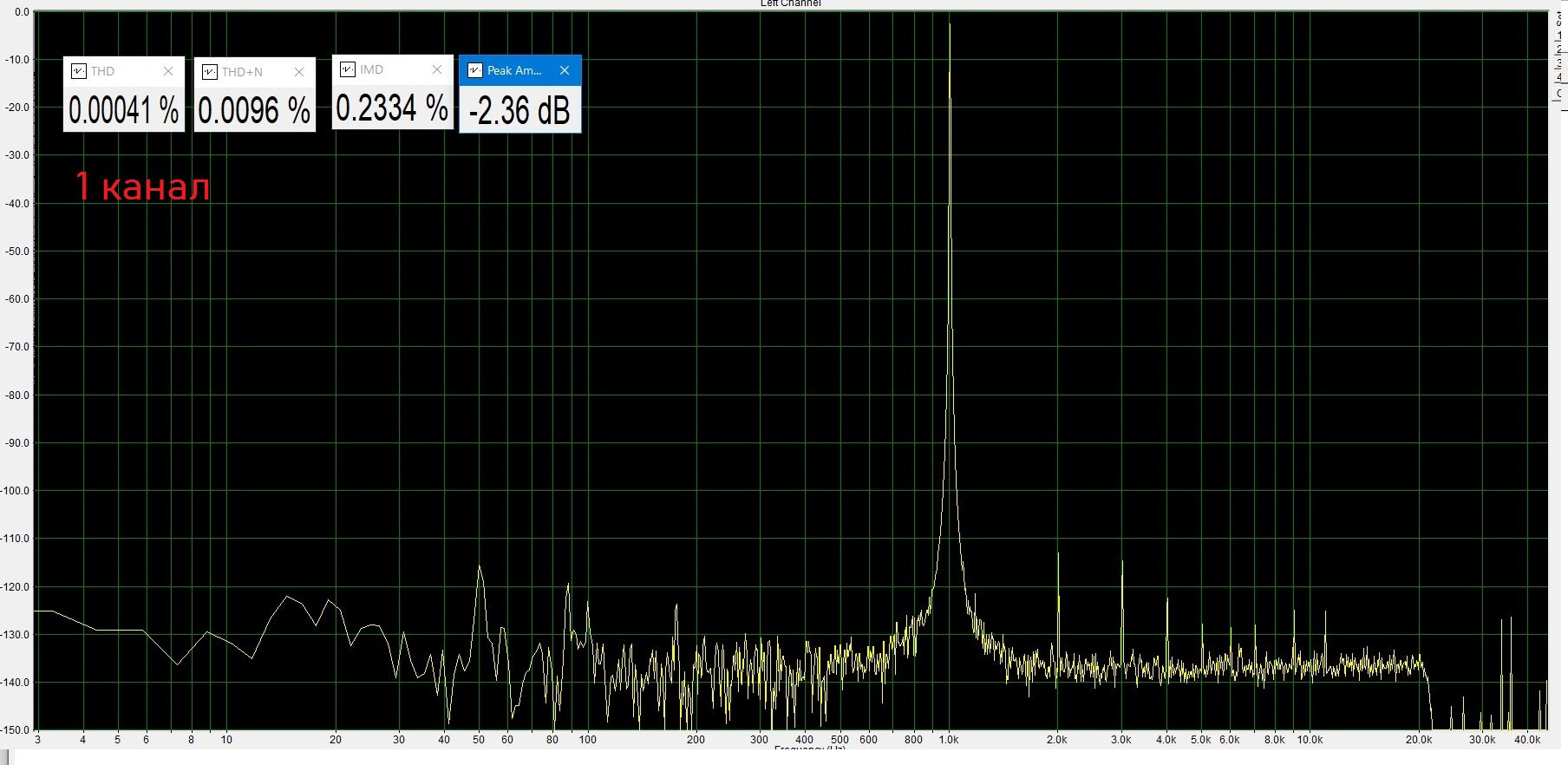
Task: Click the -150.0 dB amplitude axis label
Action: pos(16,730)
